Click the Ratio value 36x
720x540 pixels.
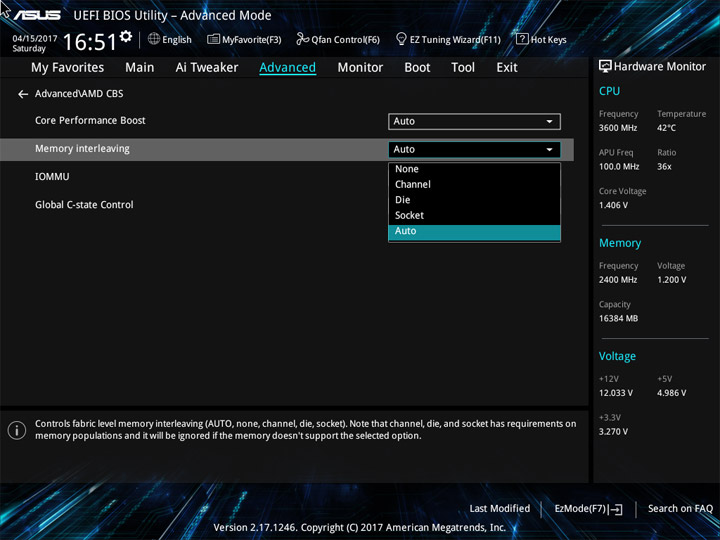click(x=664, y=167)
